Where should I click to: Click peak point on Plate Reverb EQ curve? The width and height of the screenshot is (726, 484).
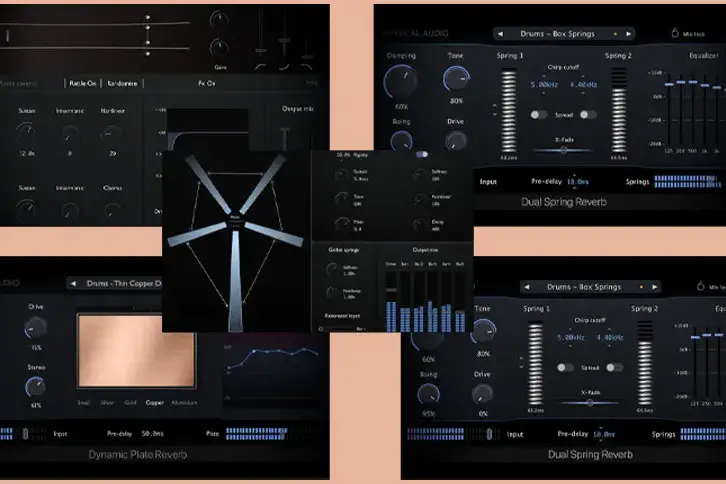pos(254,352)
